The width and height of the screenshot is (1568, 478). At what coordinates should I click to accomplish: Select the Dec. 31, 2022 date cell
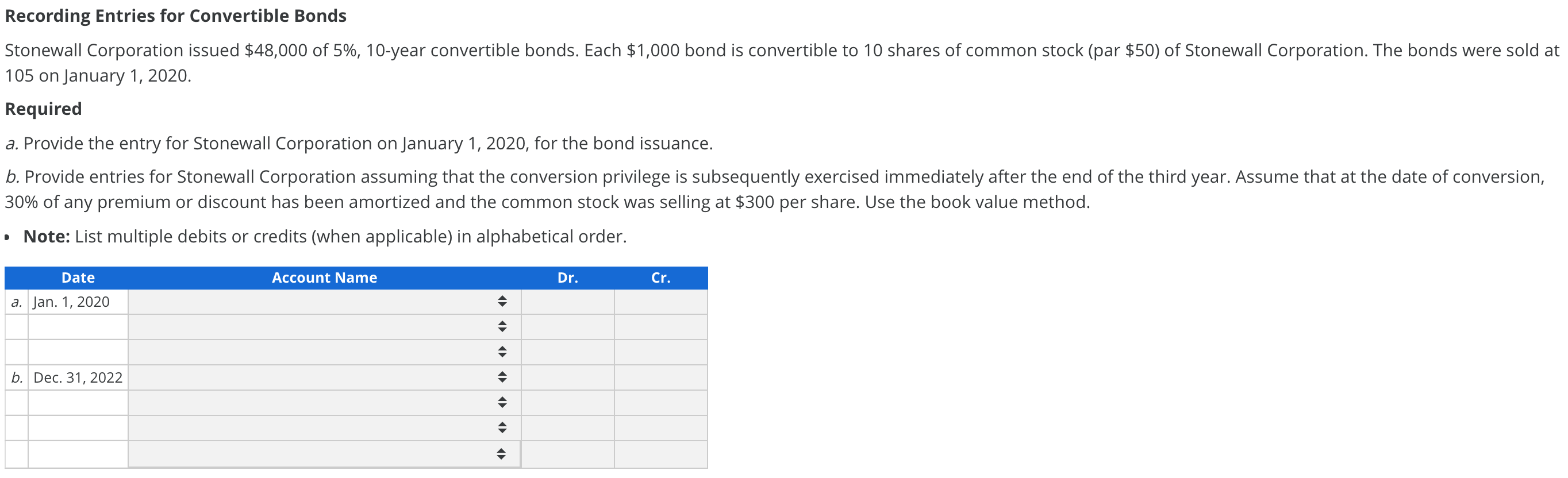pos(77,377)
